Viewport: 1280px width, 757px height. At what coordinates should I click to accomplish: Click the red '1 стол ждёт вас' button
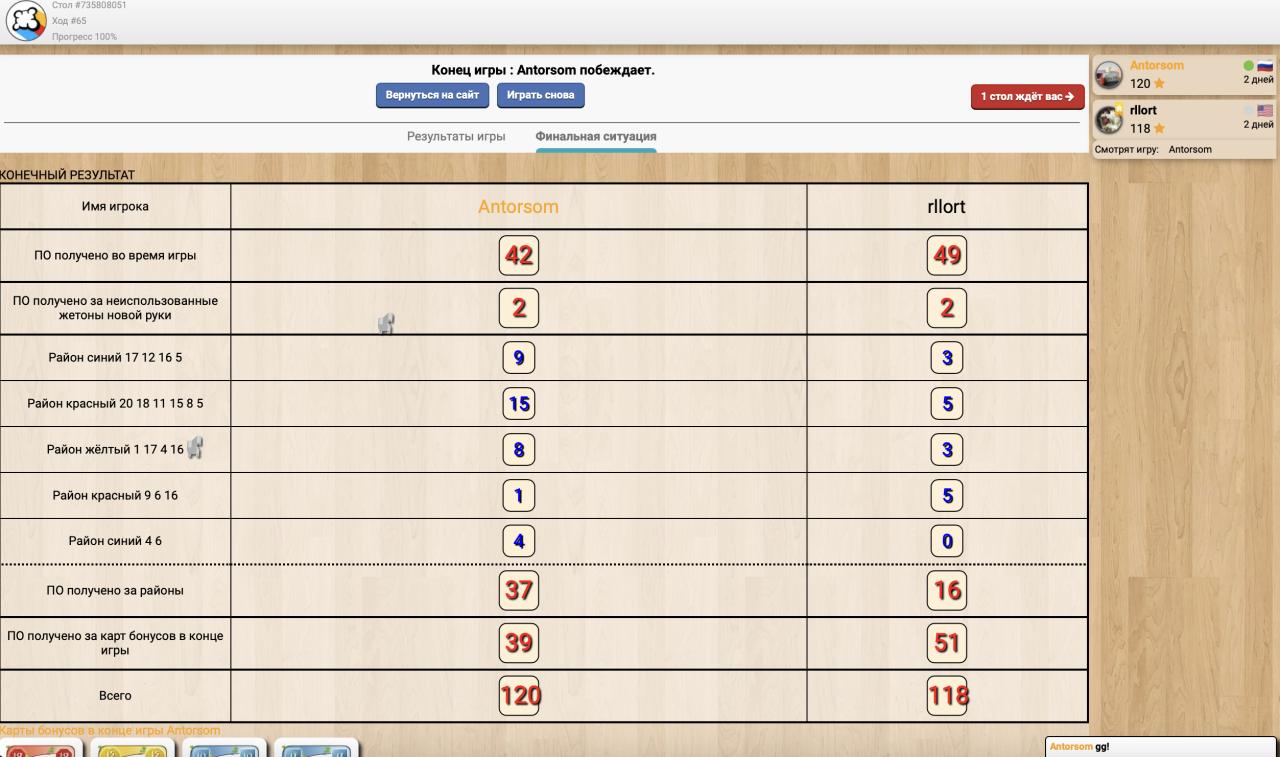point(1027,97)
